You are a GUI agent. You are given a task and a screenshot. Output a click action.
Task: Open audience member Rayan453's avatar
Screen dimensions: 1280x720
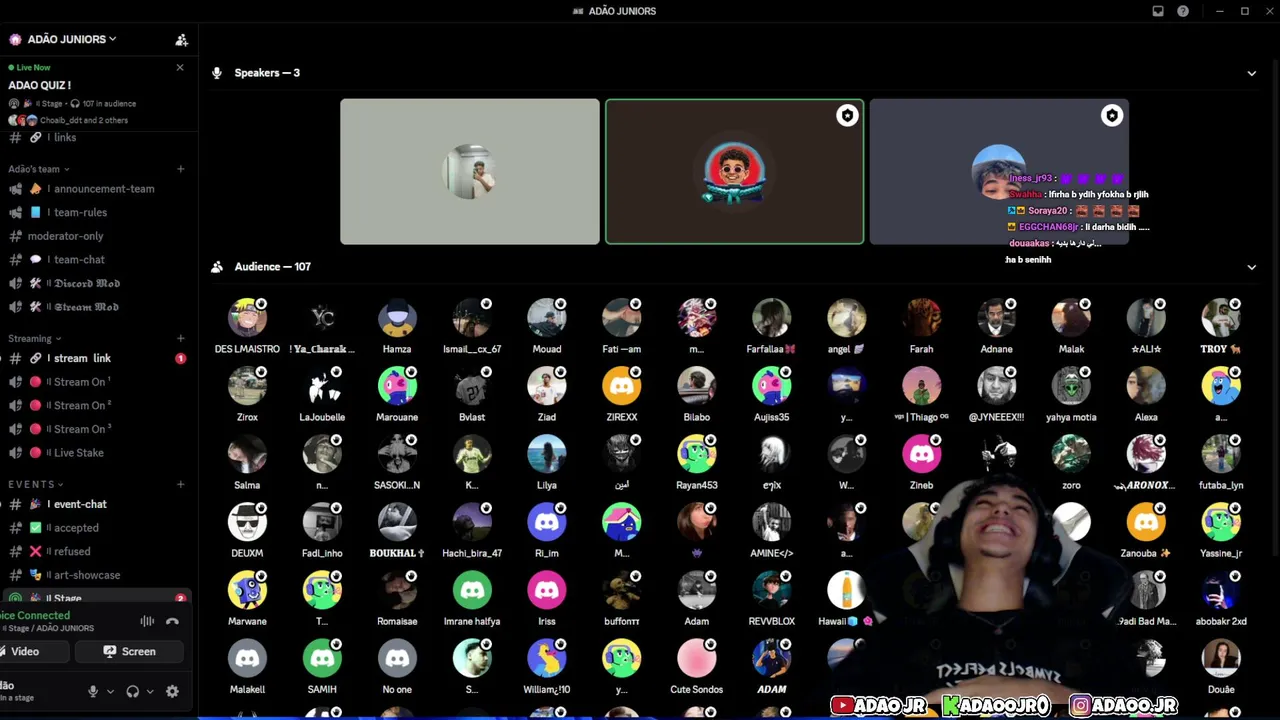pyautogui.click(x=697, y=455)
